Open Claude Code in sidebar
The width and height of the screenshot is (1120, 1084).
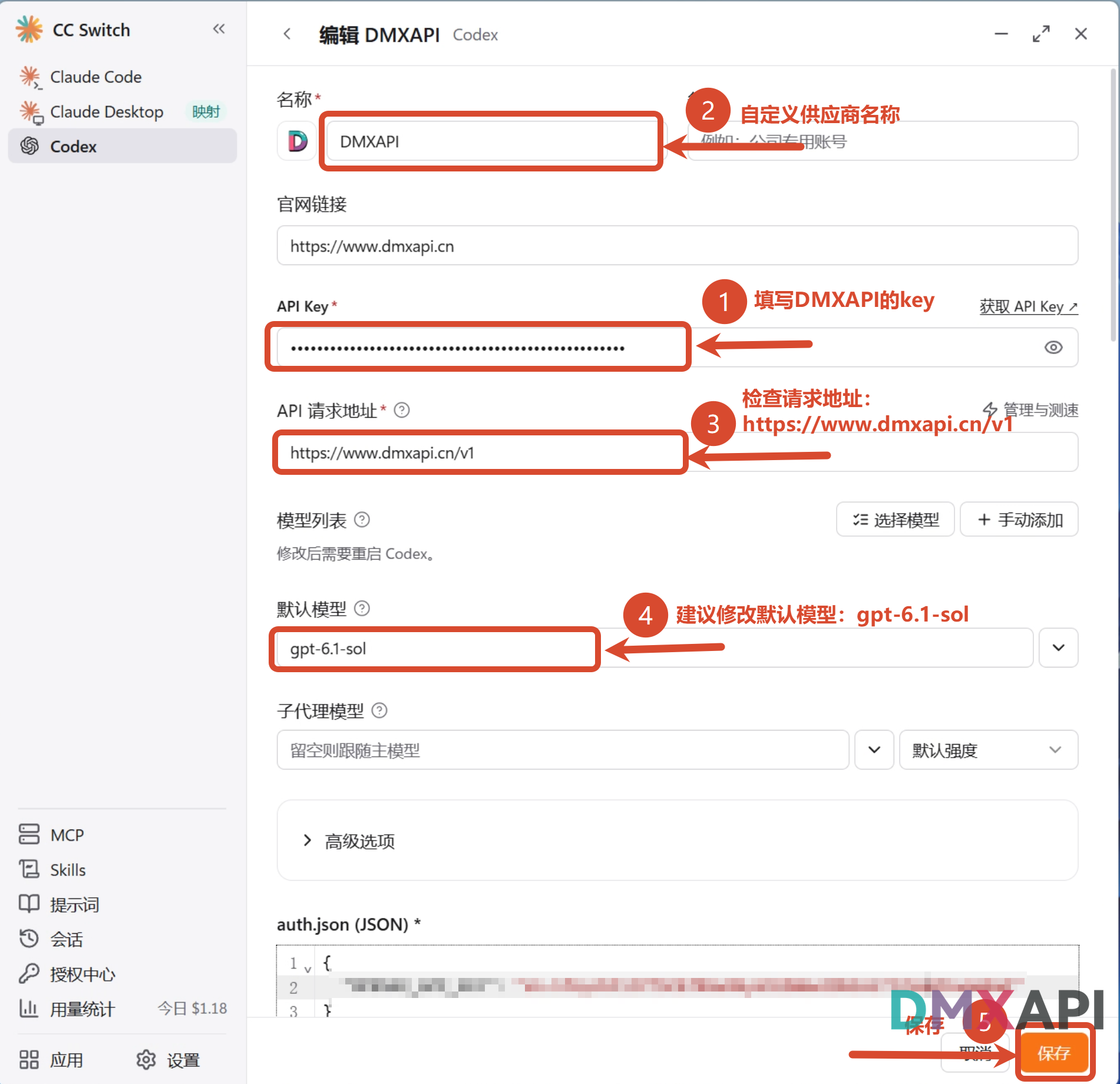click(123, 77)
